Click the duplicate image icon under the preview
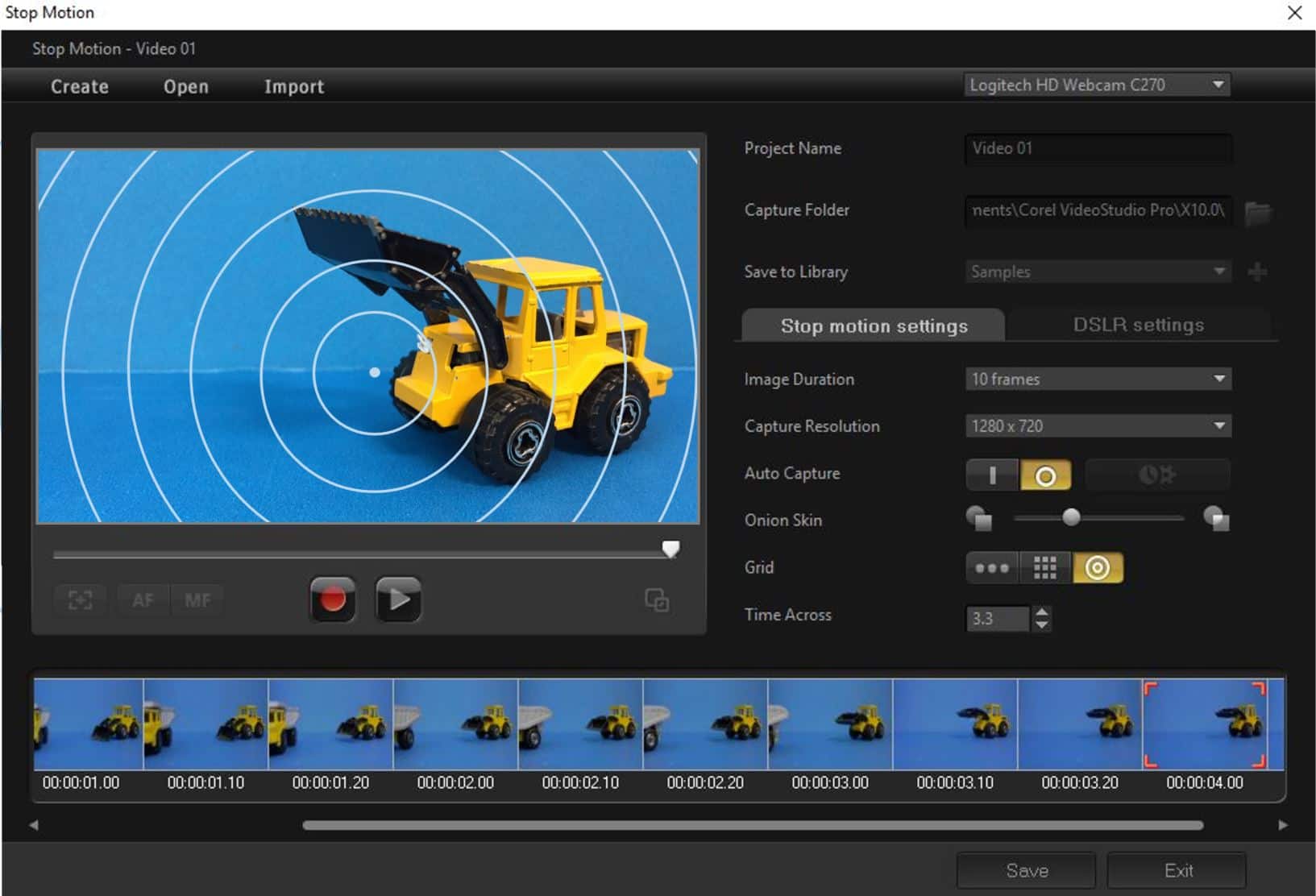Screen dimensions: 1316x896 tap(657, 600)
